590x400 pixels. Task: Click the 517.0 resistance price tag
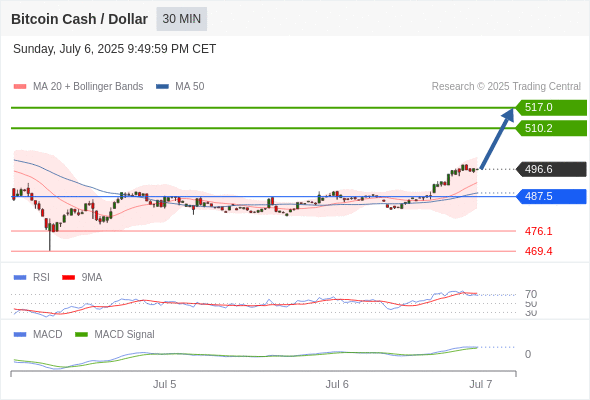[x=551, y=108]
